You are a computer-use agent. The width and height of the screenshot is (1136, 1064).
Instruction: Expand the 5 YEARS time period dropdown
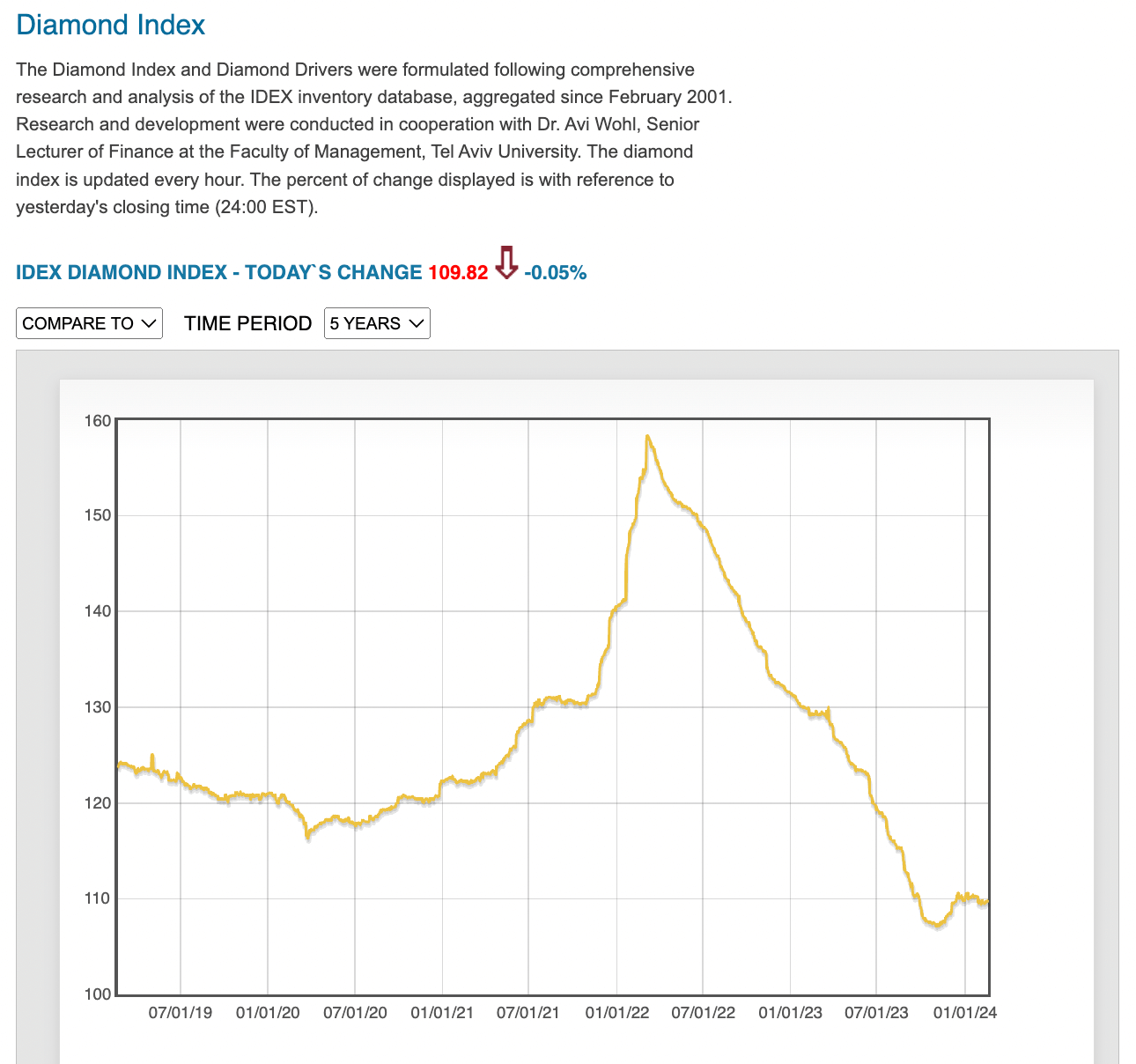pos(377,323)
